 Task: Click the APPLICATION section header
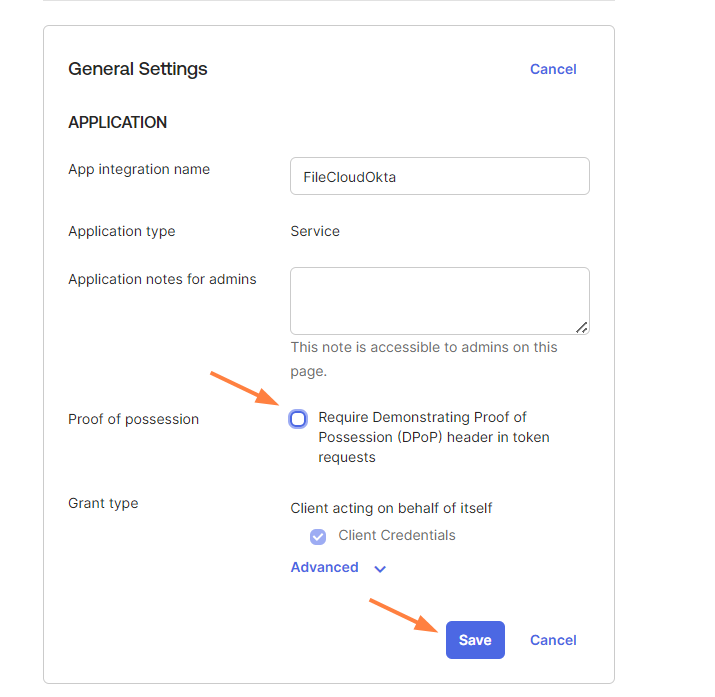(x=118, y=122)
